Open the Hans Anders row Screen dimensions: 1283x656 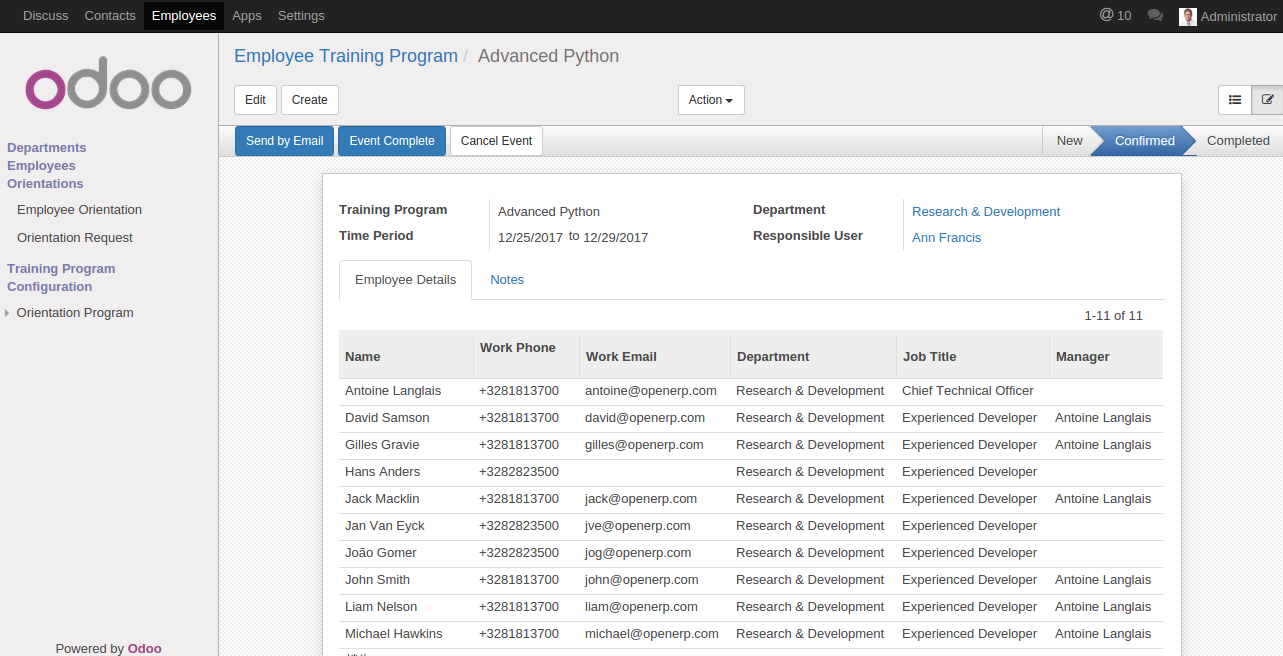point(751,472)
